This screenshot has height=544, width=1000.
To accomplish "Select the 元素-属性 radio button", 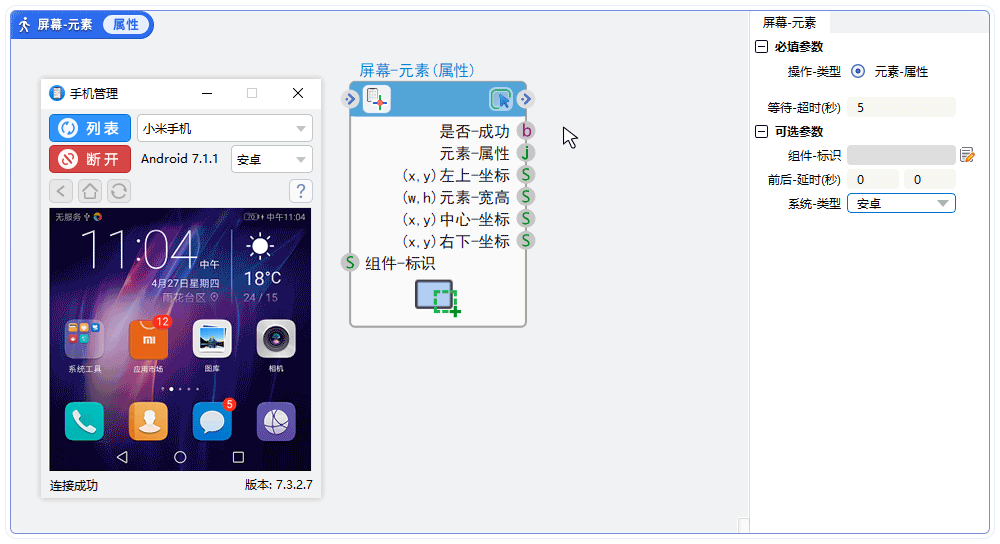I will tap(858, 71).
